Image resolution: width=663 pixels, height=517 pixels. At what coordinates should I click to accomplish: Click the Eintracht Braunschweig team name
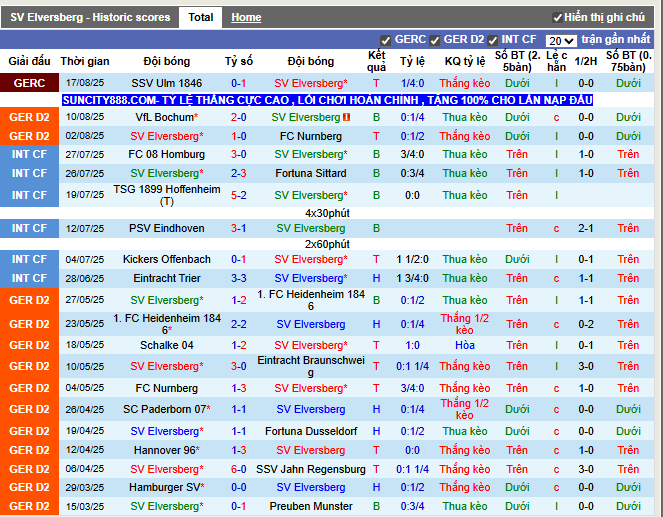311,366
